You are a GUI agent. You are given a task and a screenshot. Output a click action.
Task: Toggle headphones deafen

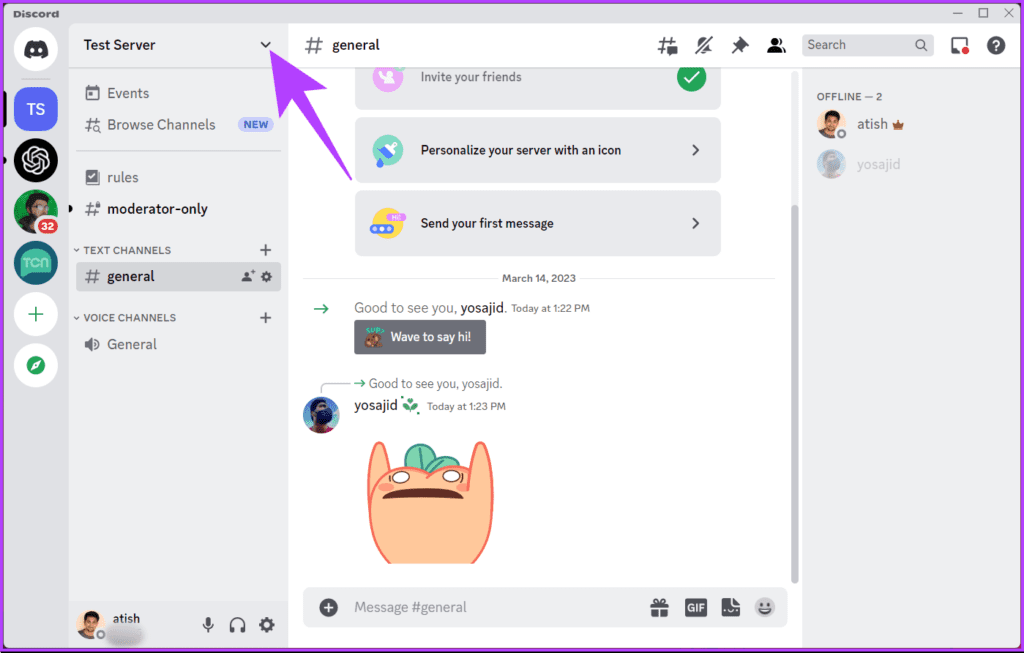(x=237, y=625)
